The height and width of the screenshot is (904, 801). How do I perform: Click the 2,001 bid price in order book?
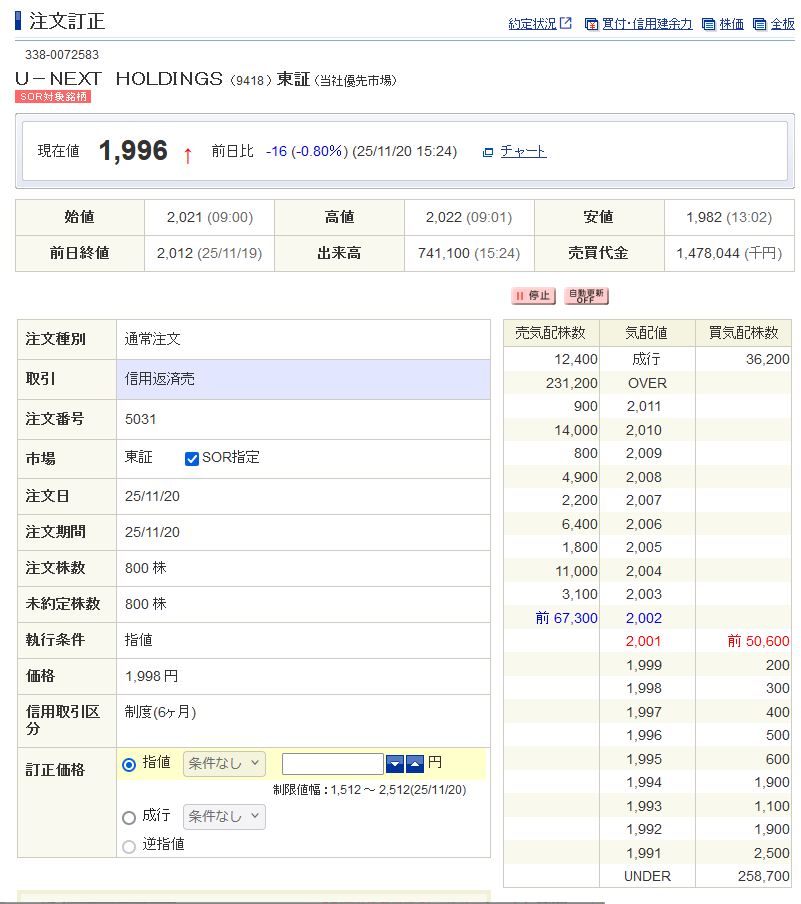(645, 641)
